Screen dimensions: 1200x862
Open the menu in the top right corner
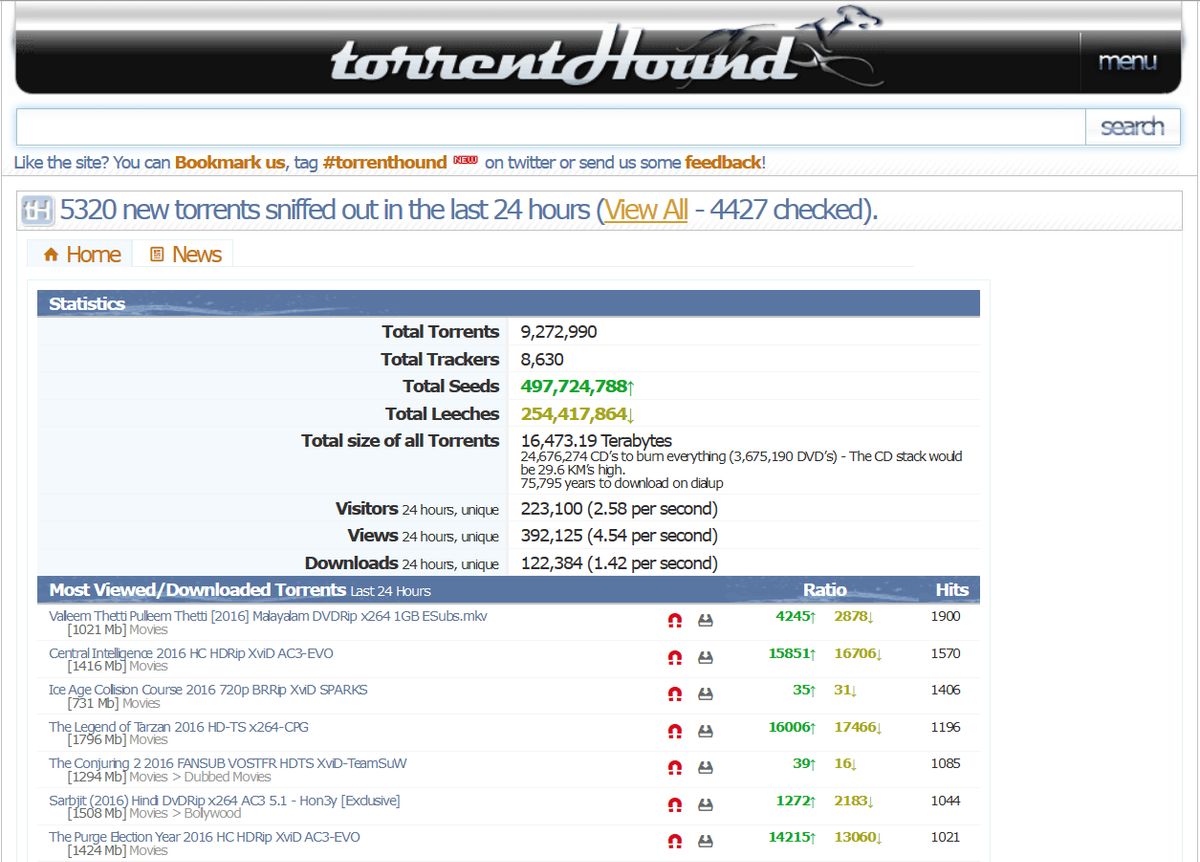click(1129, 60)
